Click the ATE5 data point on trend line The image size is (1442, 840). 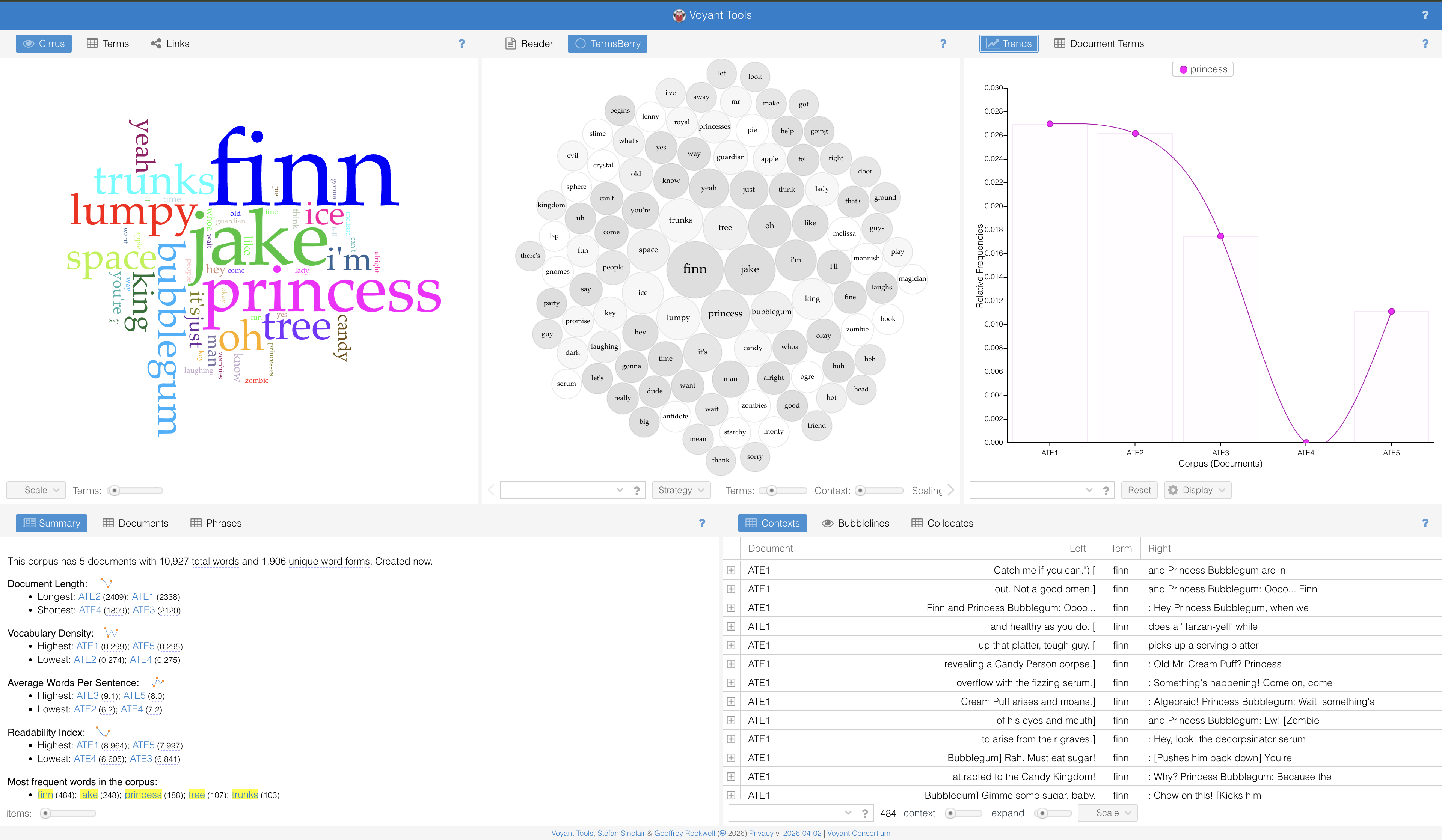click(1391, 312)
